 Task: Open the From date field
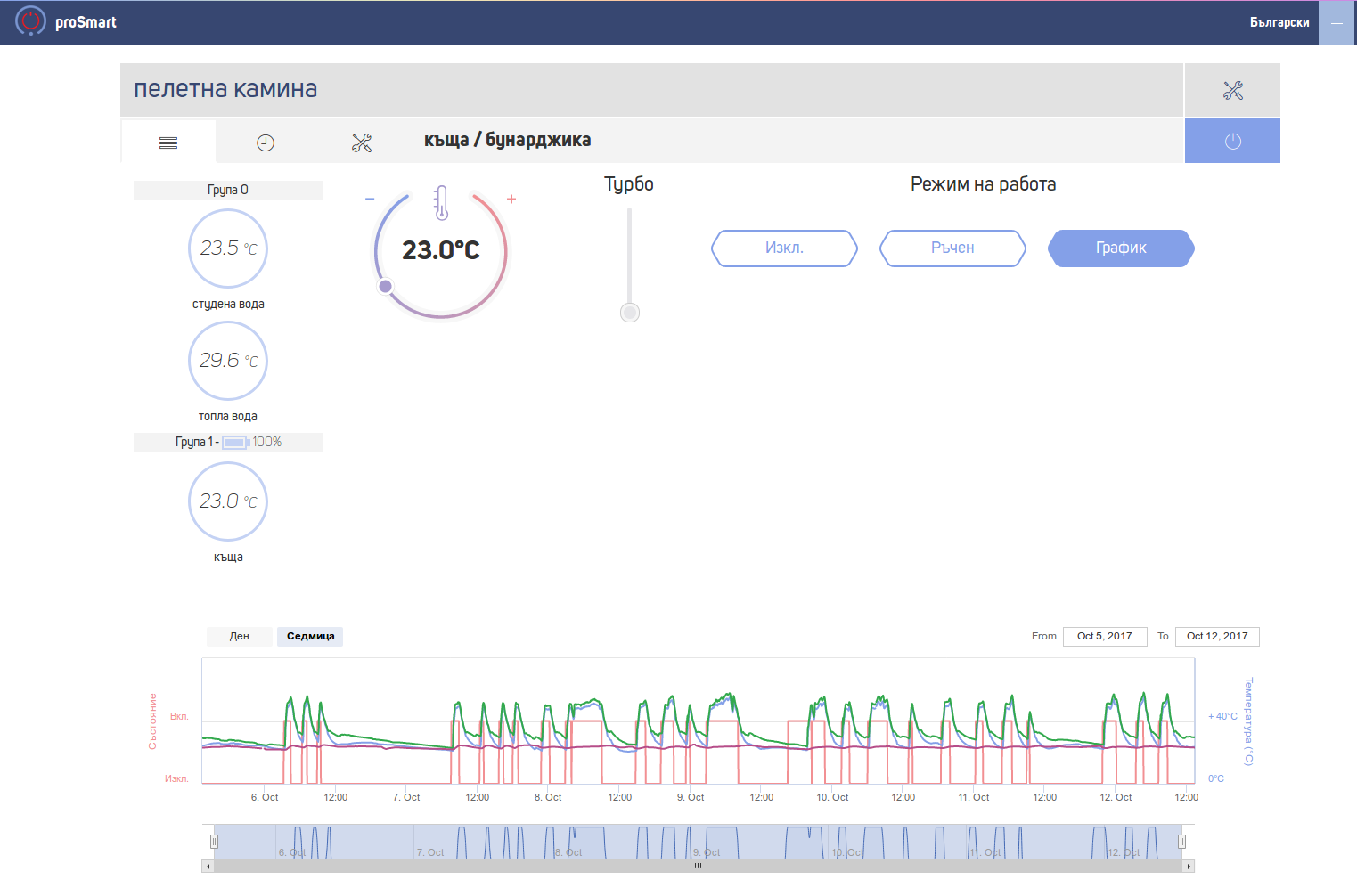(x=1105, y=637)
